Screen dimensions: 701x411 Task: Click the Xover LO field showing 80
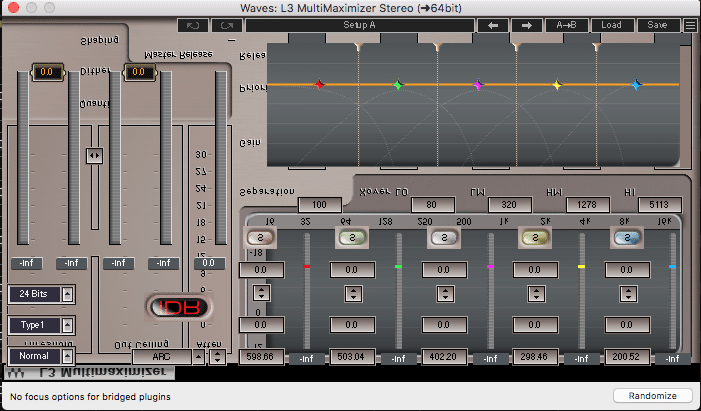click(x=432, y=205)
